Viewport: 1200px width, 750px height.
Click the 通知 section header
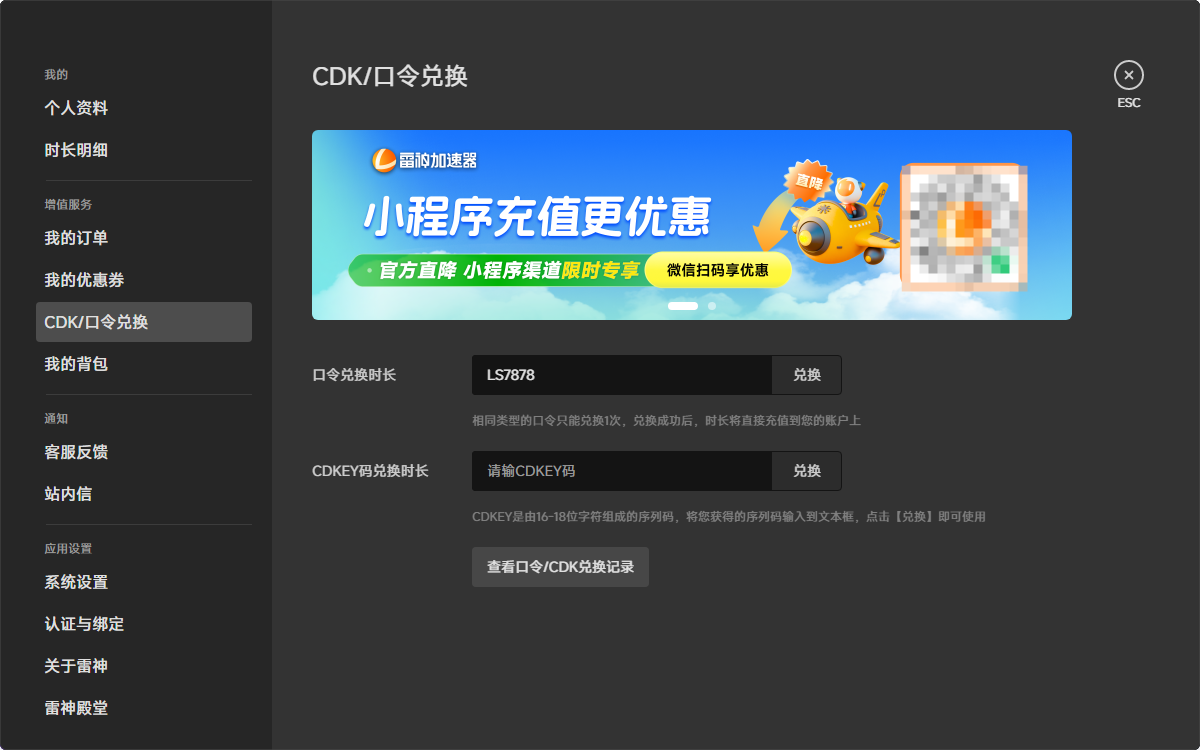[x=56, y=418]
